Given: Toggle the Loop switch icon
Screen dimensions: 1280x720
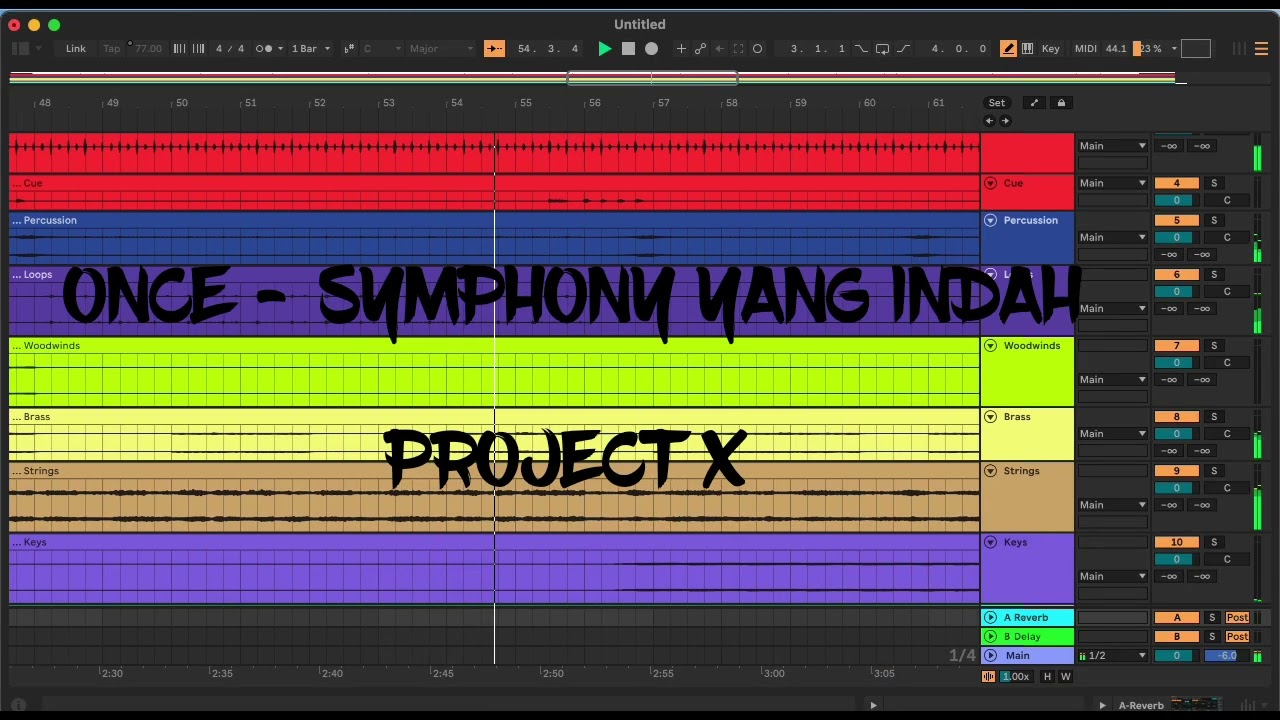Looking at the screenshot, I should [882, 48].
